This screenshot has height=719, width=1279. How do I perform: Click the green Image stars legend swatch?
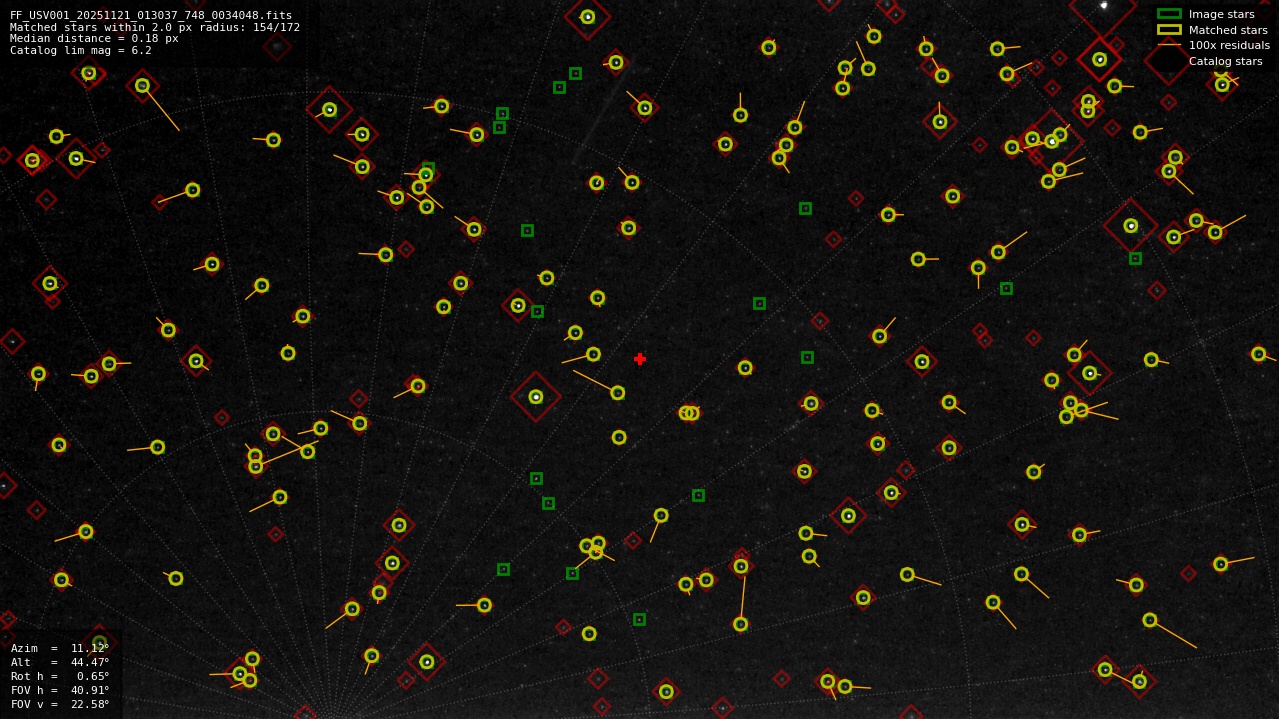click(x=1169, y=14)
